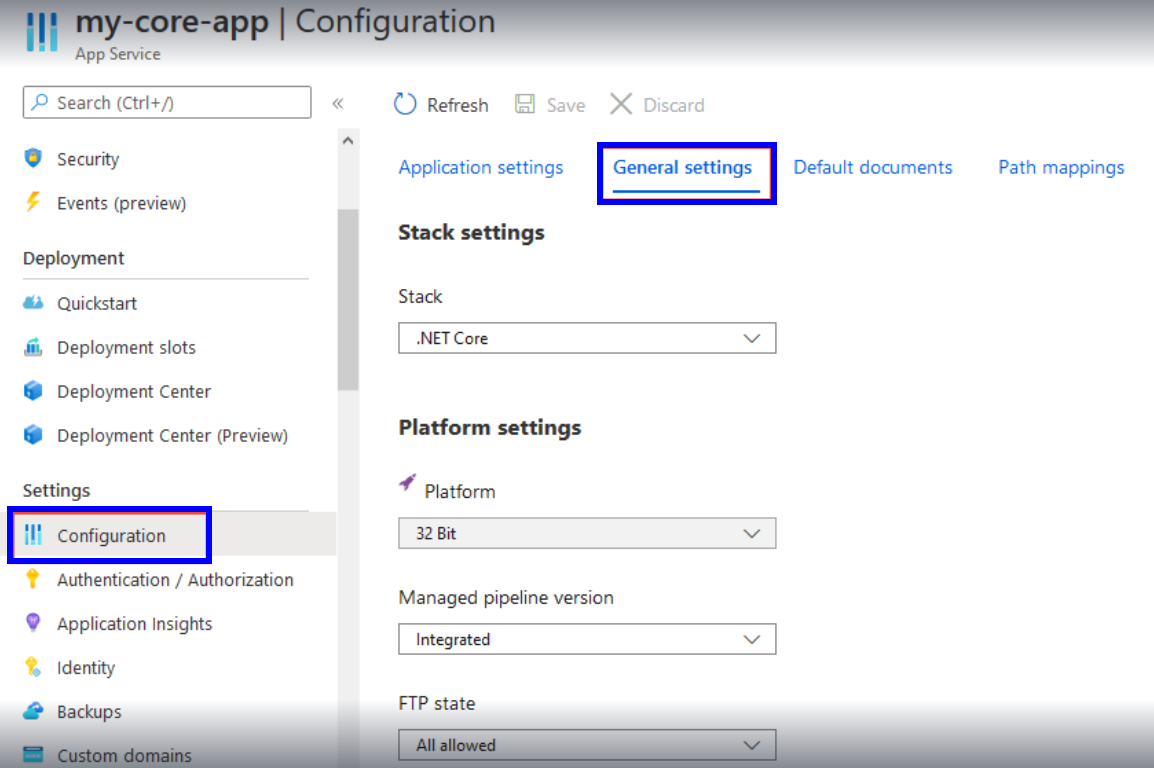Open Authentication / Authorization menu item
Image resolution: width=1154 pixels, height=768 pixels.
[175, 580]
